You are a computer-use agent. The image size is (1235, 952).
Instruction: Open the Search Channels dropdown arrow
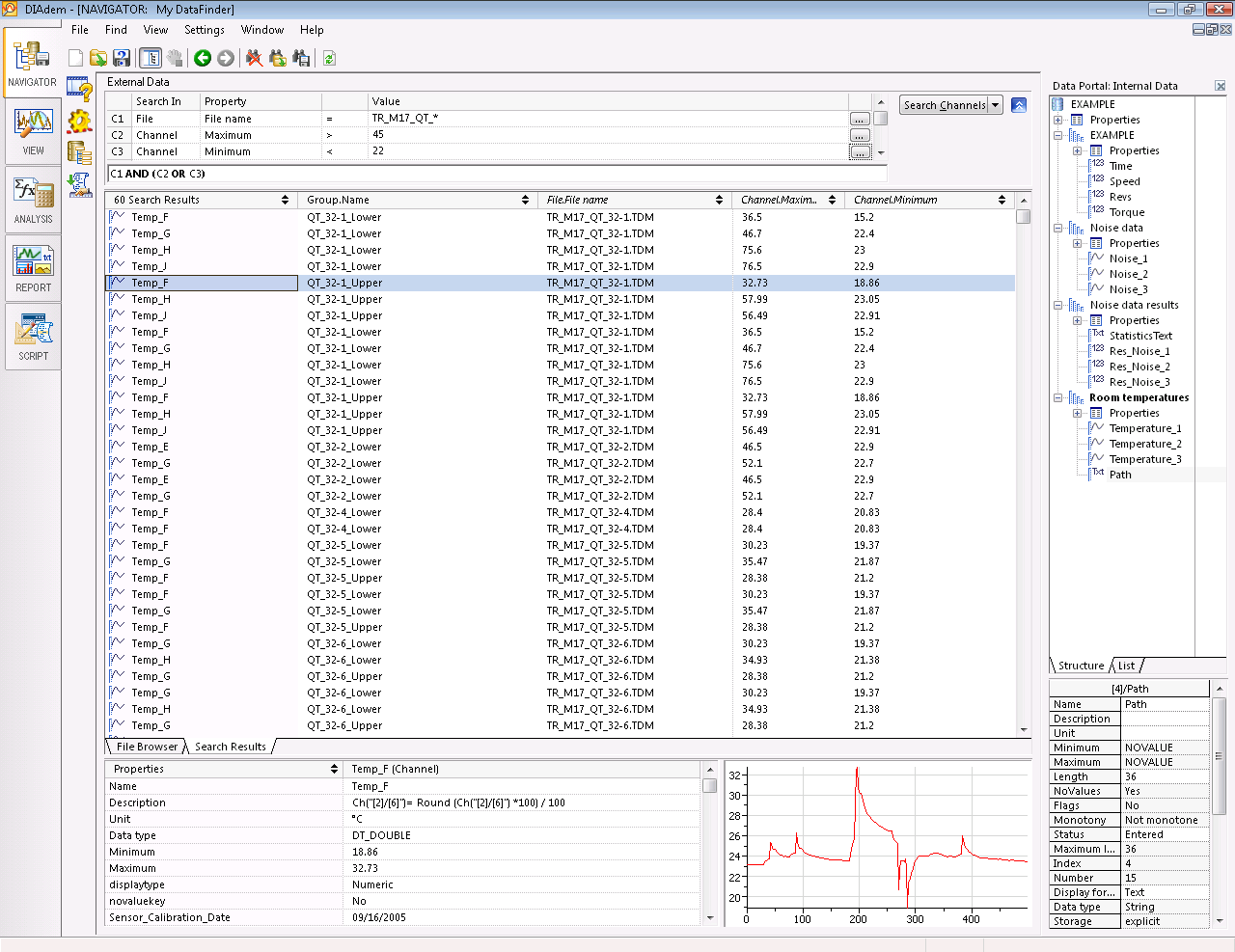coord(996,105)
